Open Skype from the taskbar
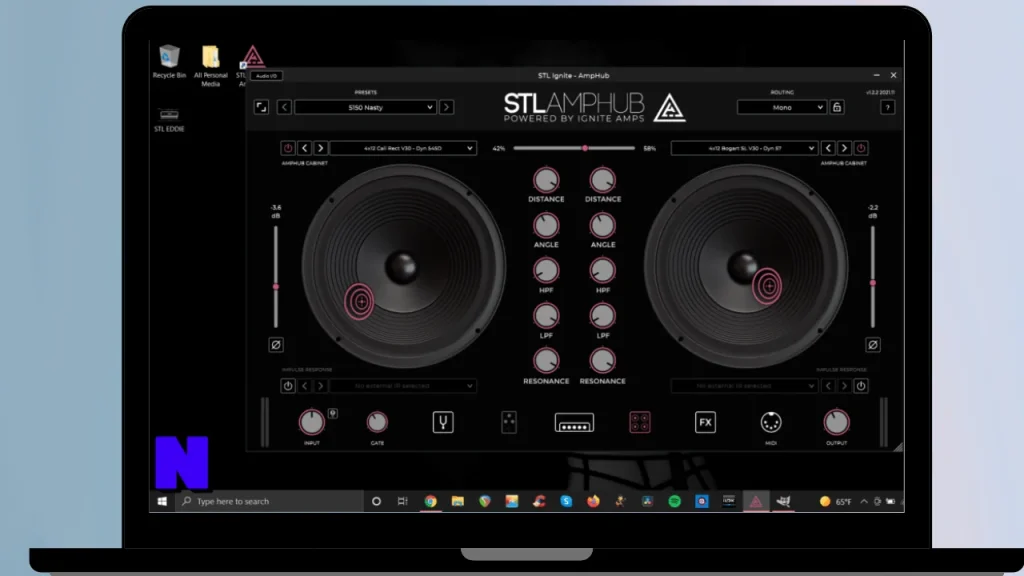The height and width of the screenshot is (576, 1024). [566, 501]
